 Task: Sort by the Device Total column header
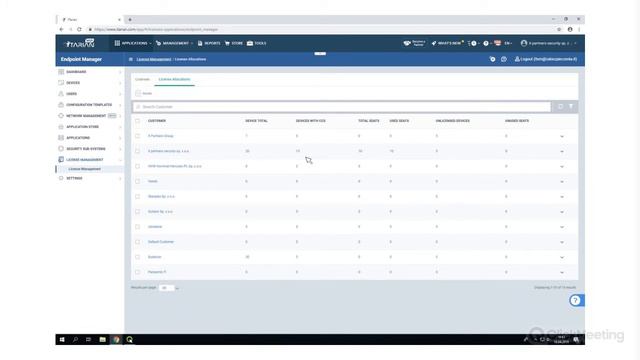click(x=256, y=121)
